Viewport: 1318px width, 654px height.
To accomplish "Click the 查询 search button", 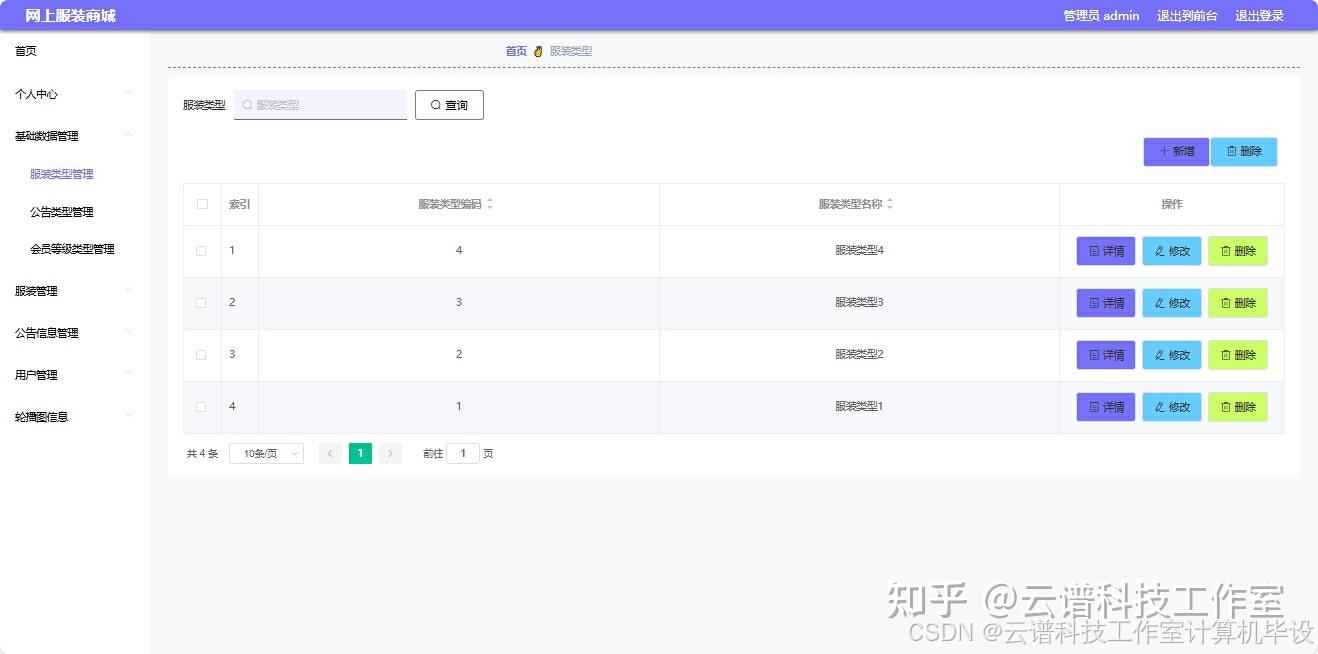I will click(449, 105).
